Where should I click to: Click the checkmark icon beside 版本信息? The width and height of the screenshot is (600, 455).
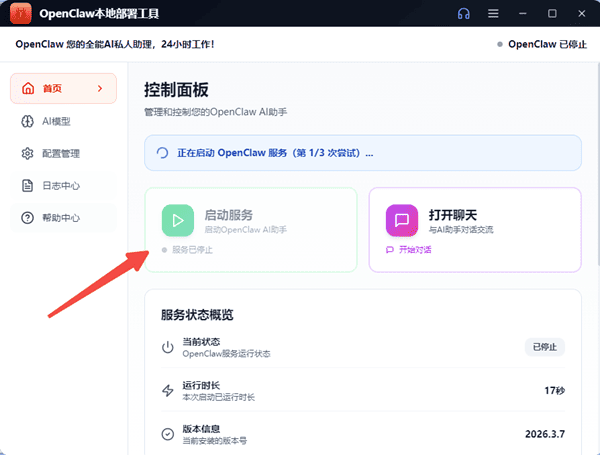(167, 434)
